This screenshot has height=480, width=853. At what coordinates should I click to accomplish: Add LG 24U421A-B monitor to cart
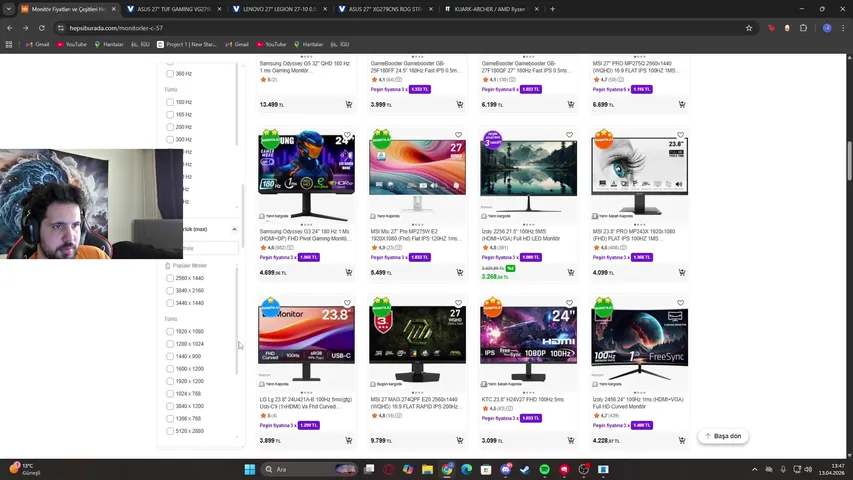pyautogui.click(x=349, y=440)
